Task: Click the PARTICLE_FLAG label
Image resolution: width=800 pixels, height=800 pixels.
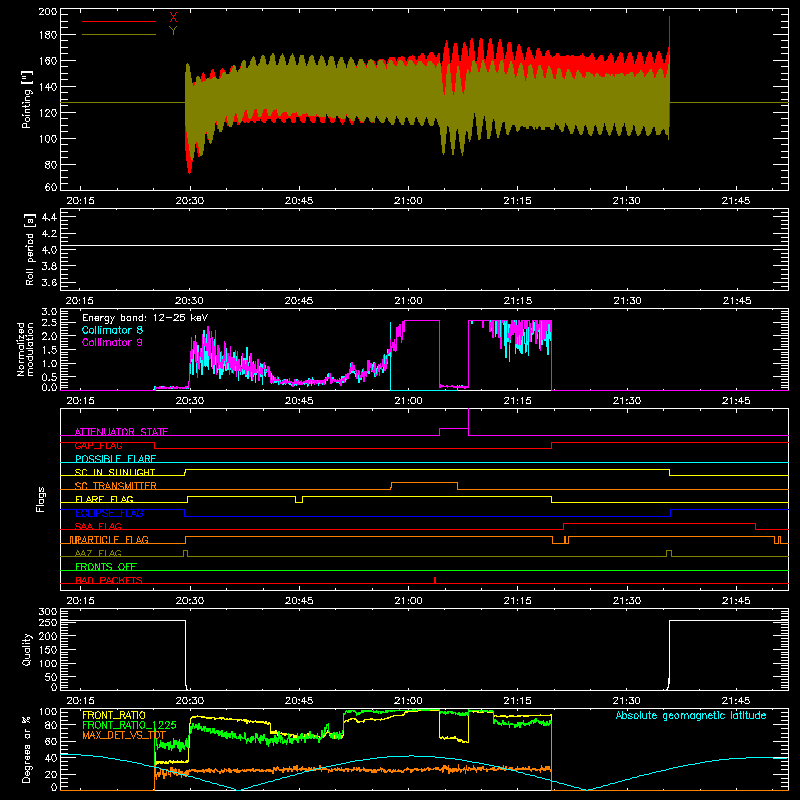Action: (x=112, y=540)
